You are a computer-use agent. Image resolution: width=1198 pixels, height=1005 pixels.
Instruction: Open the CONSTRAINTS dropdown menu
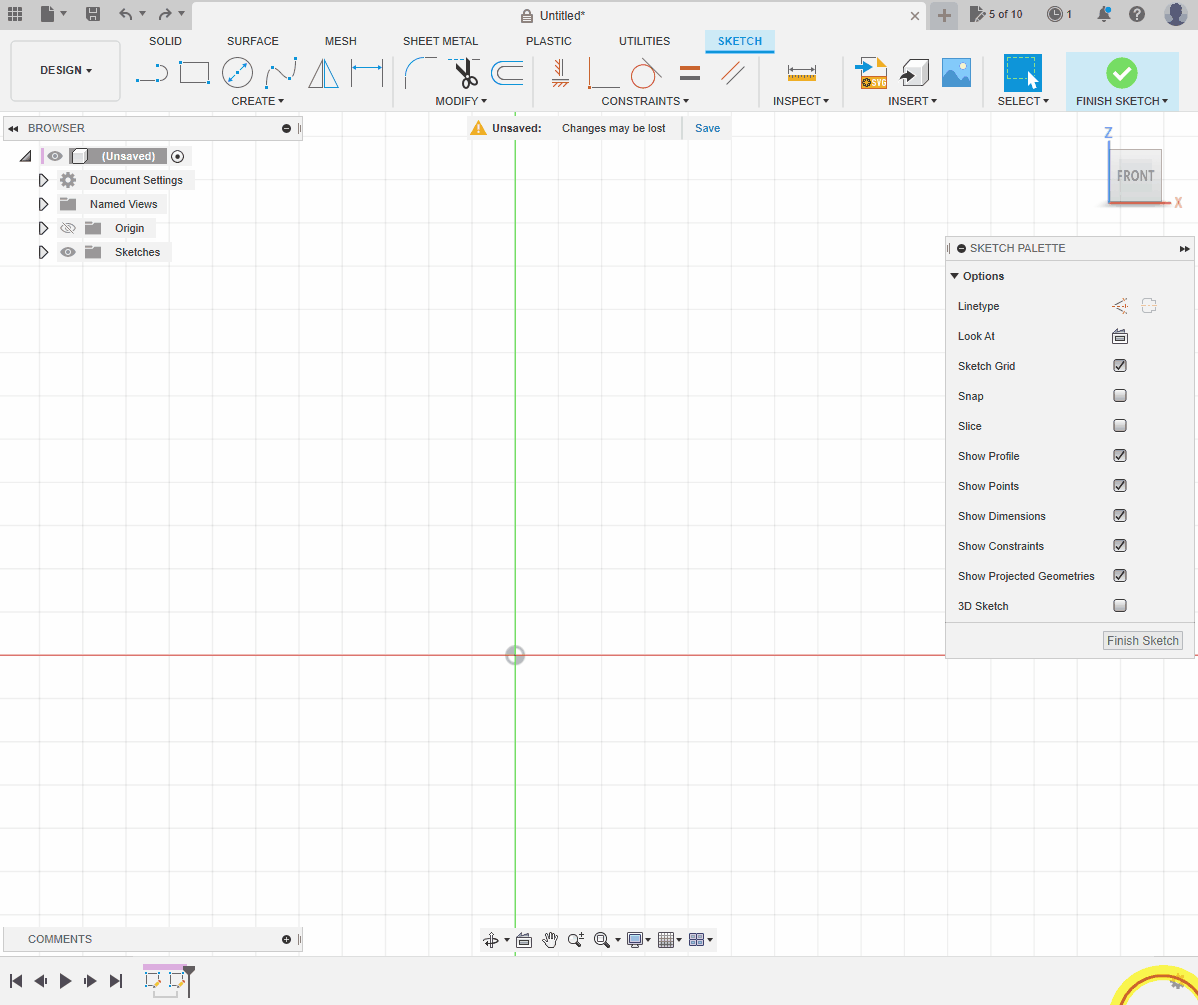tap(644, 101)
